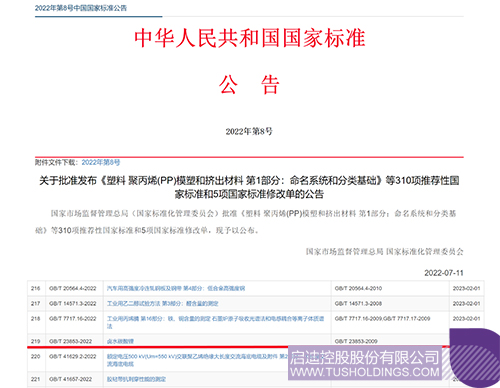Click the 2022-07-11 publication date text
This screenshot has width=500, height=388.
[x=444, y=273]
